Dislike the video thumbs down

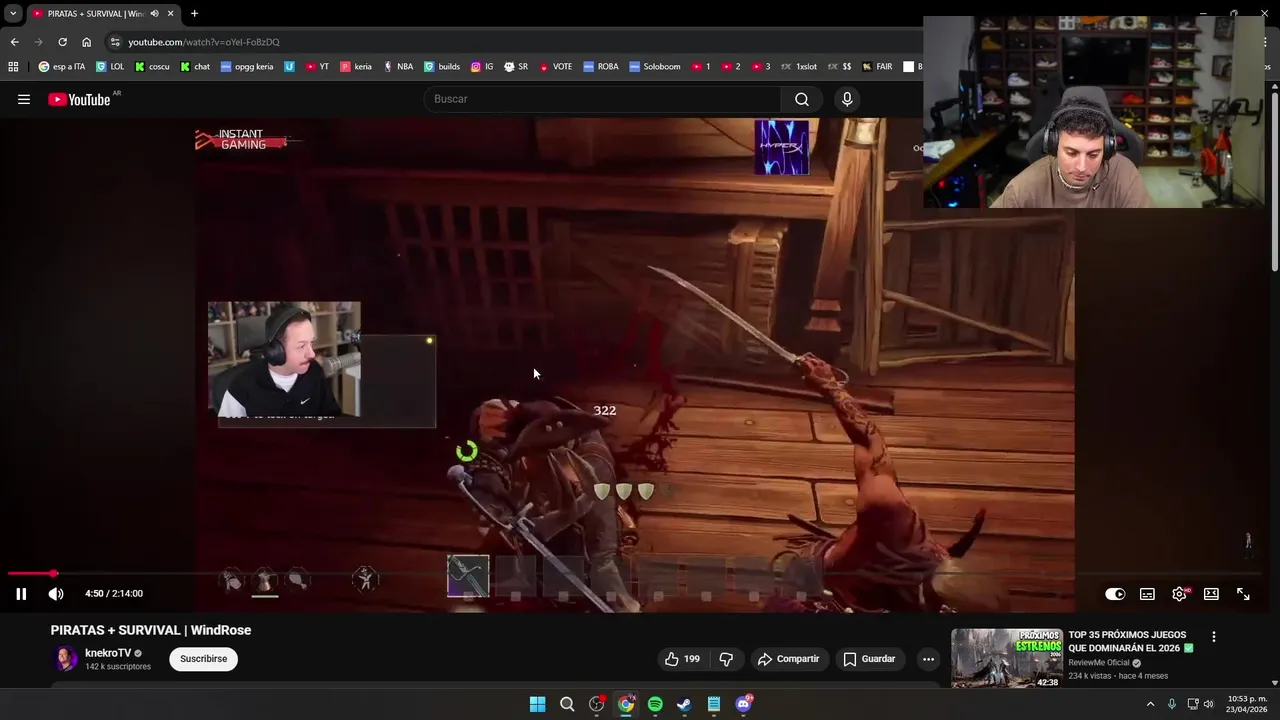coord(727,659)
